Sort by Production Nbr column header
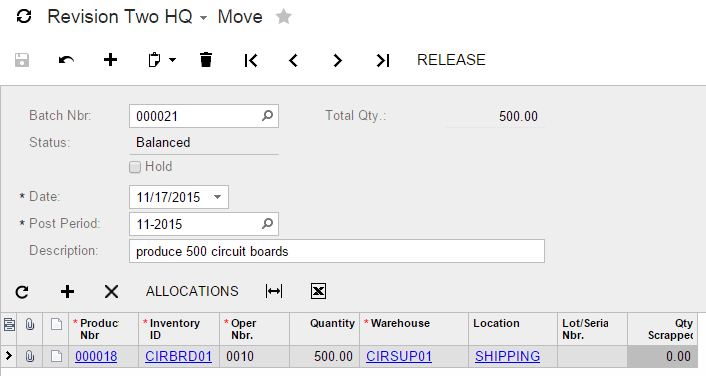 pyautogui.click(x=104, y=329)
